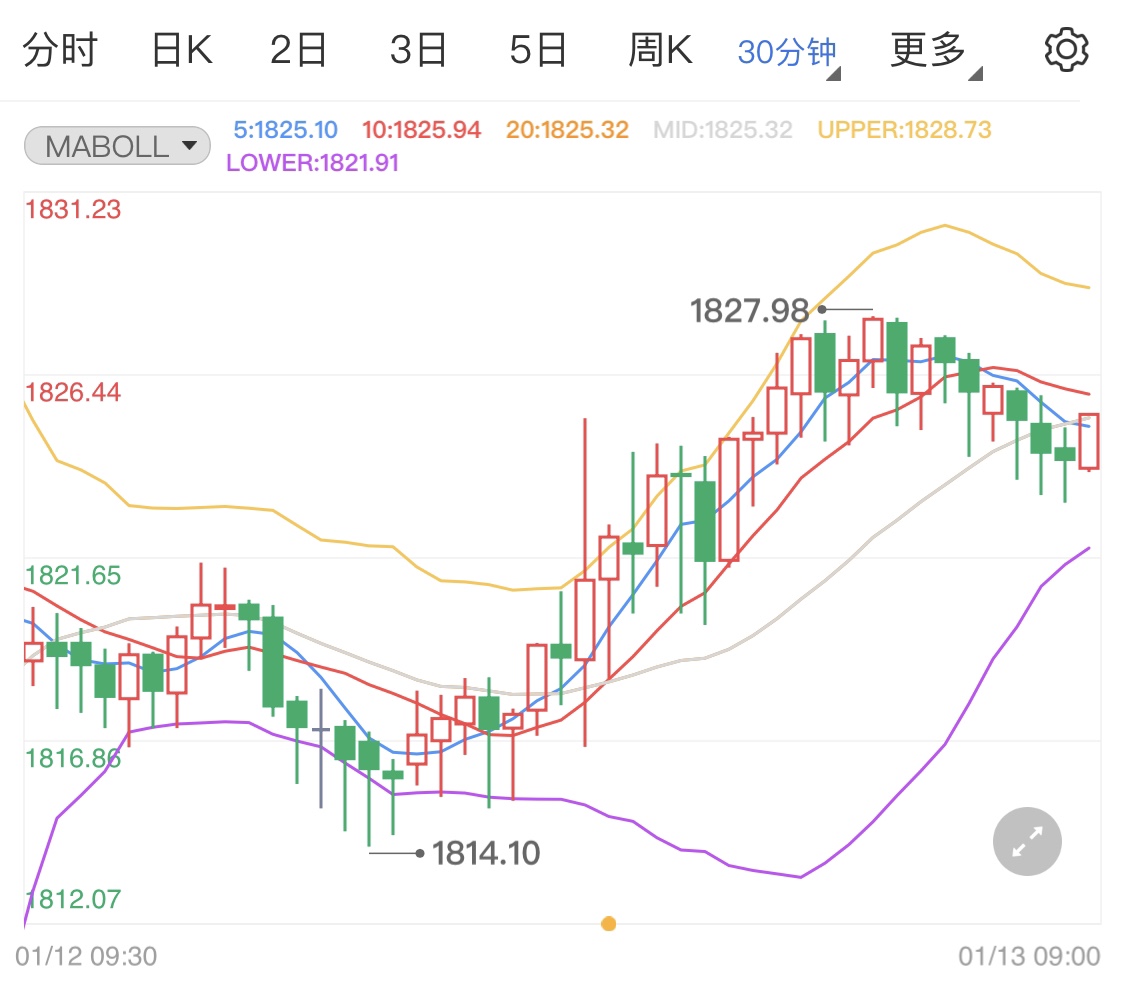The image size is (1125, 986).
Task: Click the 1814.10 low price label
Action: click(x=486, y=853)
